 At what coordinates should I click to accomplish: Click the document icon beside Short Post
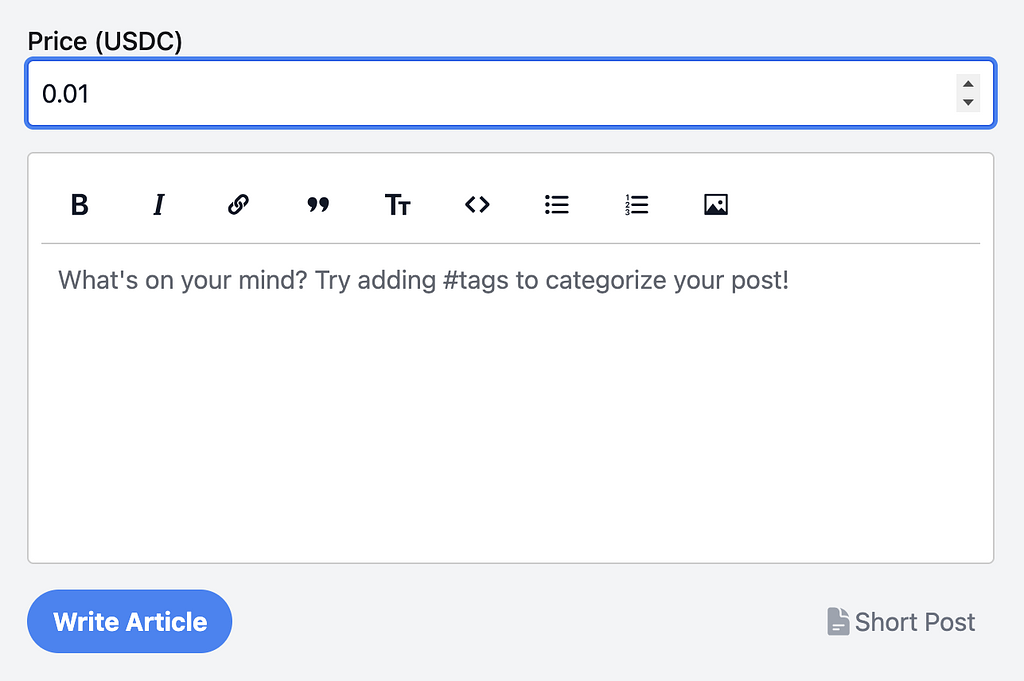pyautogui.click(x=838, y=622)
